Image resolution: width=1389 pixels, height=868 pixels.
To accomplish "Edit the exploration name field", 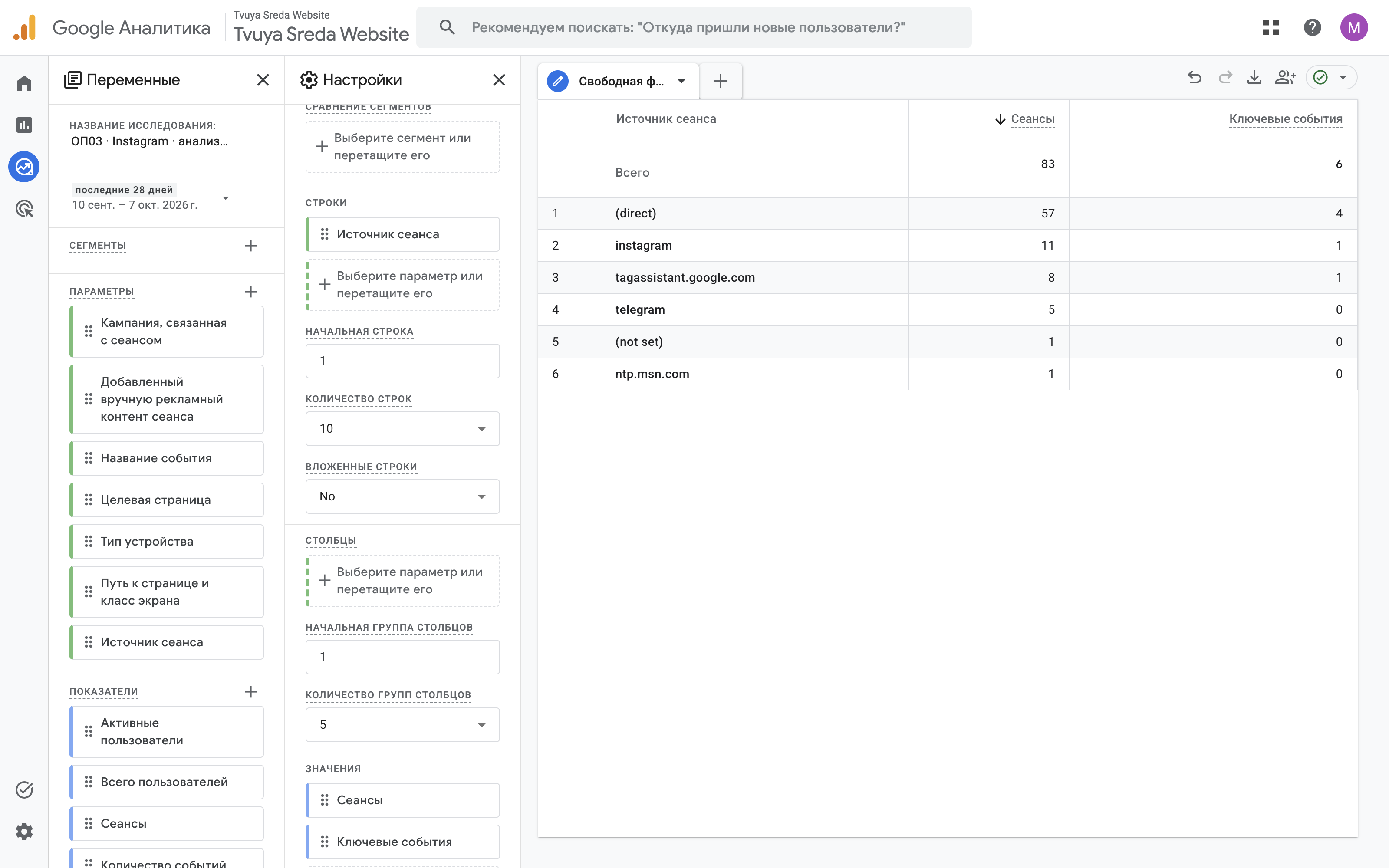I will [149, 141].
